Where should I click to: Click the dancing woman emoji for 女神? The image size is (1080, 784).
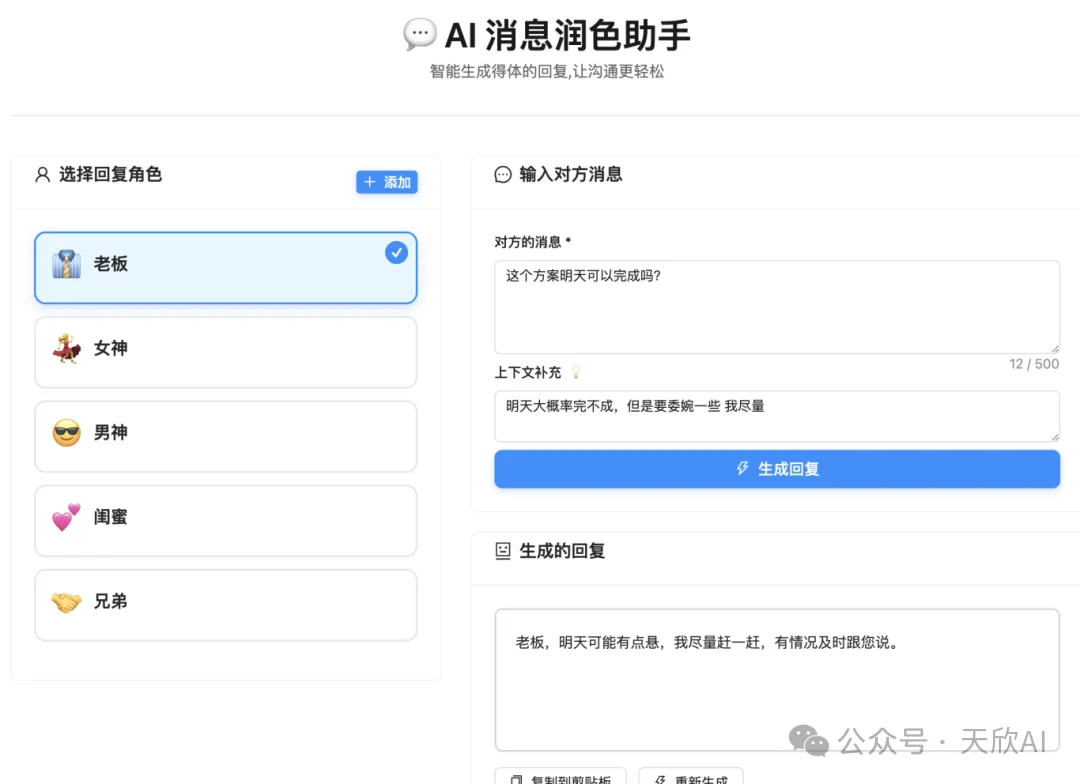click(66, 348)
